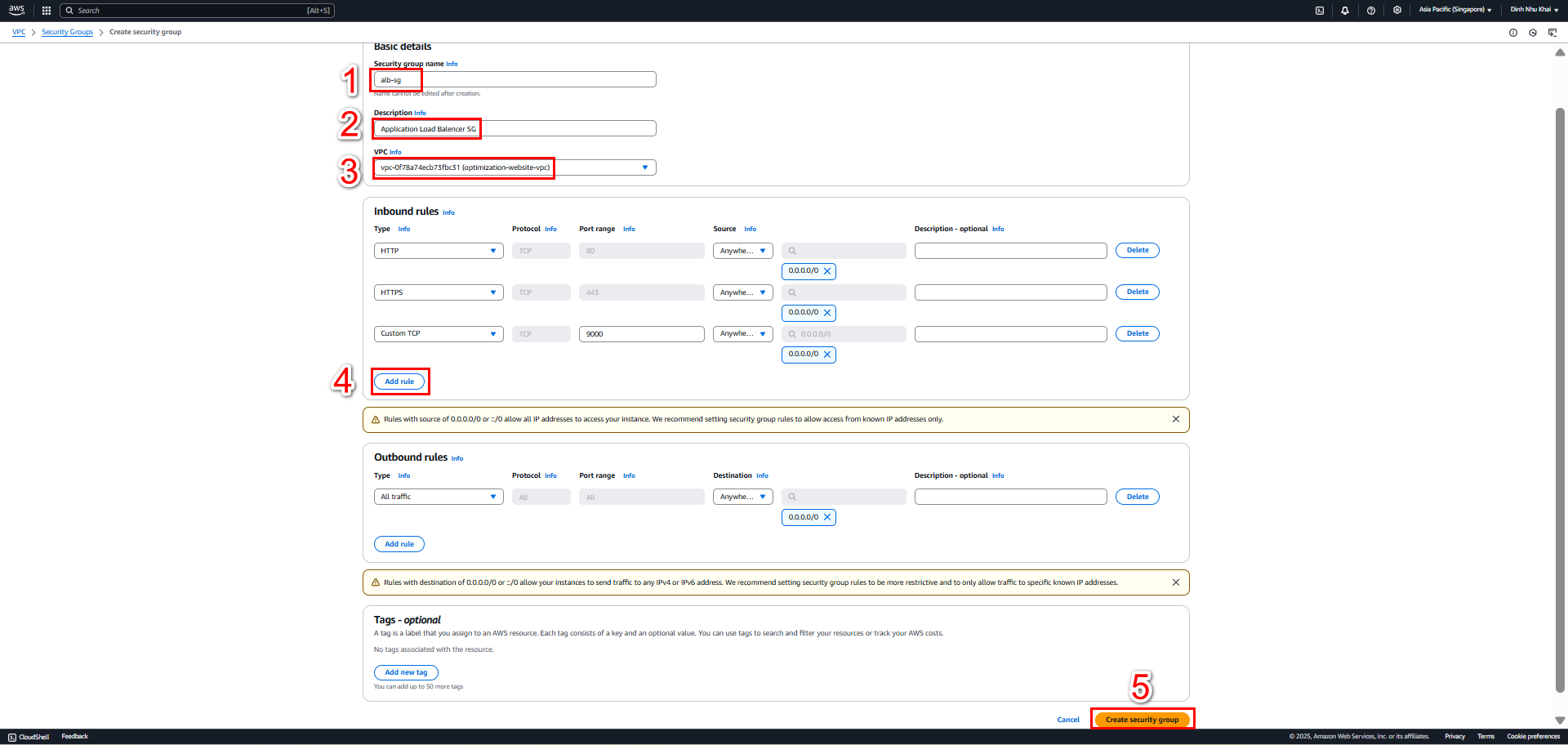The height and width of the screenshot is (745, 1568).
Task: Click Add rule under Inbound rules
Action: (399, 381)
